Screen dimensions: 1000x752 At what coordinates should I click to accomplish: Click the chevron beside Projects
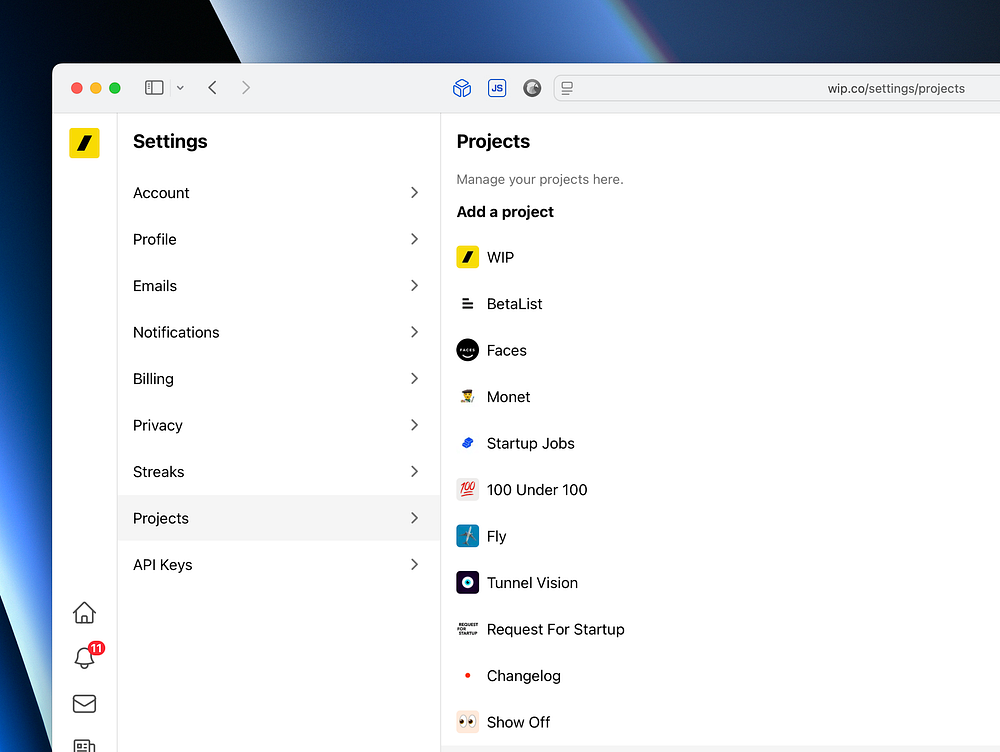(415, 518)
